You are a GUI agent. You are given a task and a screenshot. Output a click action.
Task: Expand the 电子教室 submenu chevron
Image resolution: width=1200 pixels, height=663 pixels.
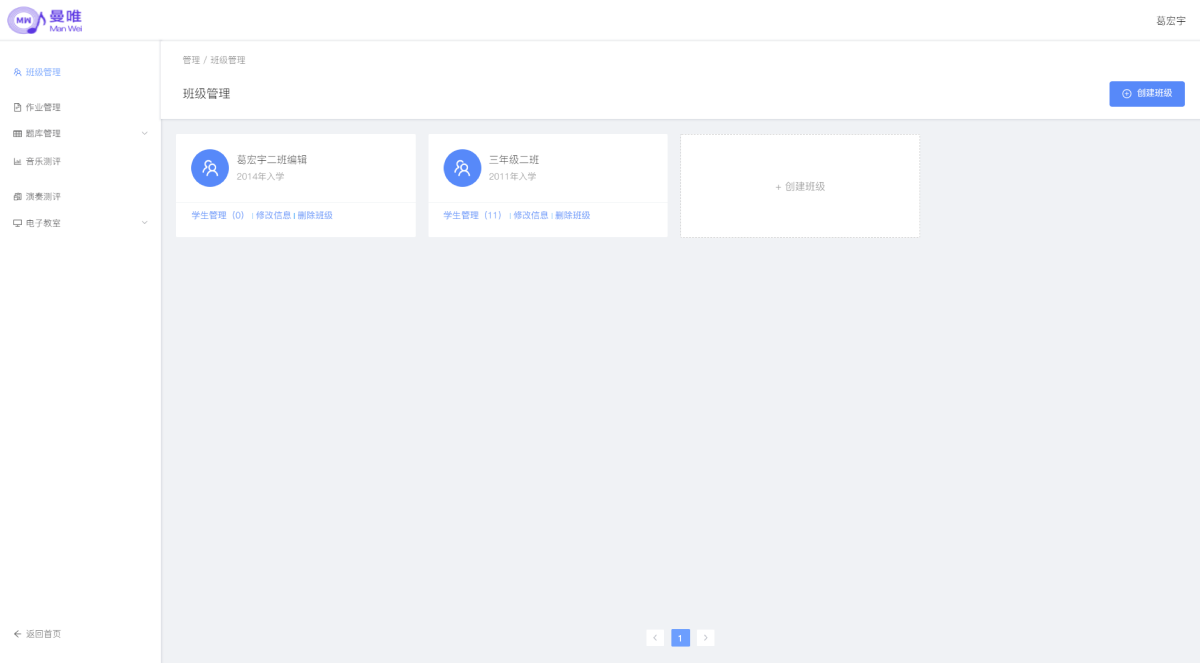[144, 223]
